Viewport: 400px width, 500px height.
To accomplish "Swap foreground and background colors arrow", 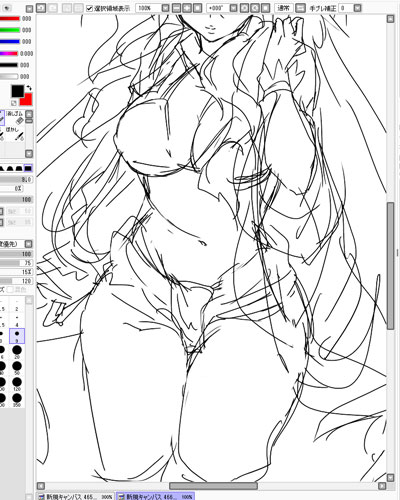I will point(29,88).
